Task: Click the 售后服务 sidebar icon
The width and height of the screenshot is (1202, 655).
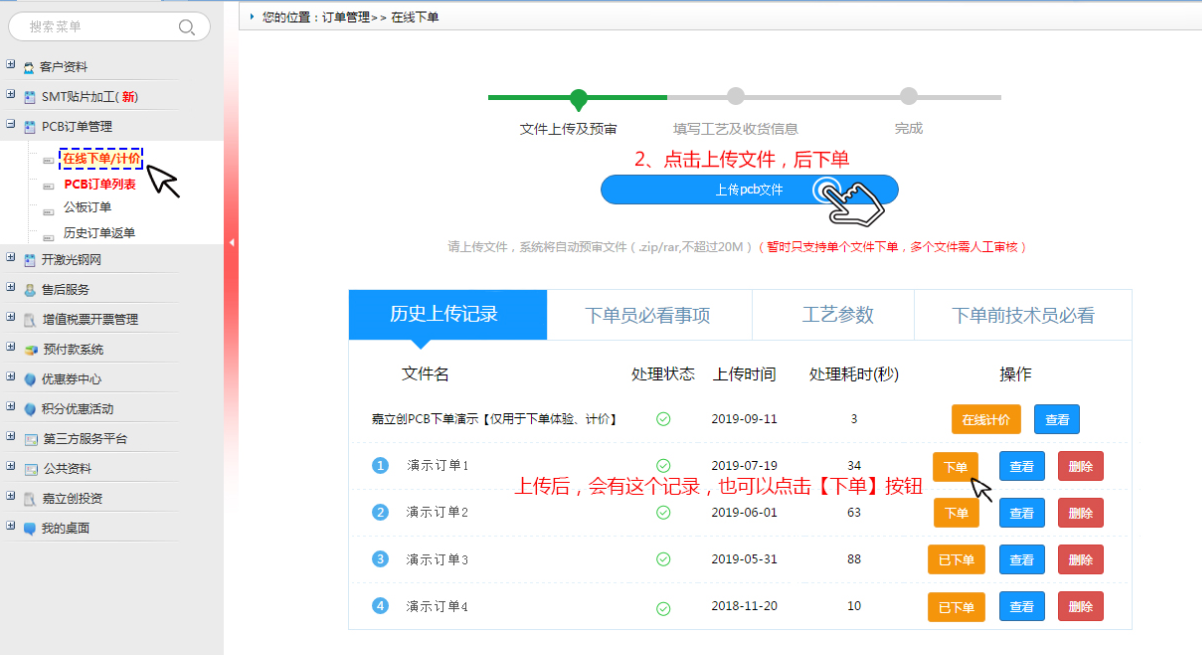Action: point(29,290)
